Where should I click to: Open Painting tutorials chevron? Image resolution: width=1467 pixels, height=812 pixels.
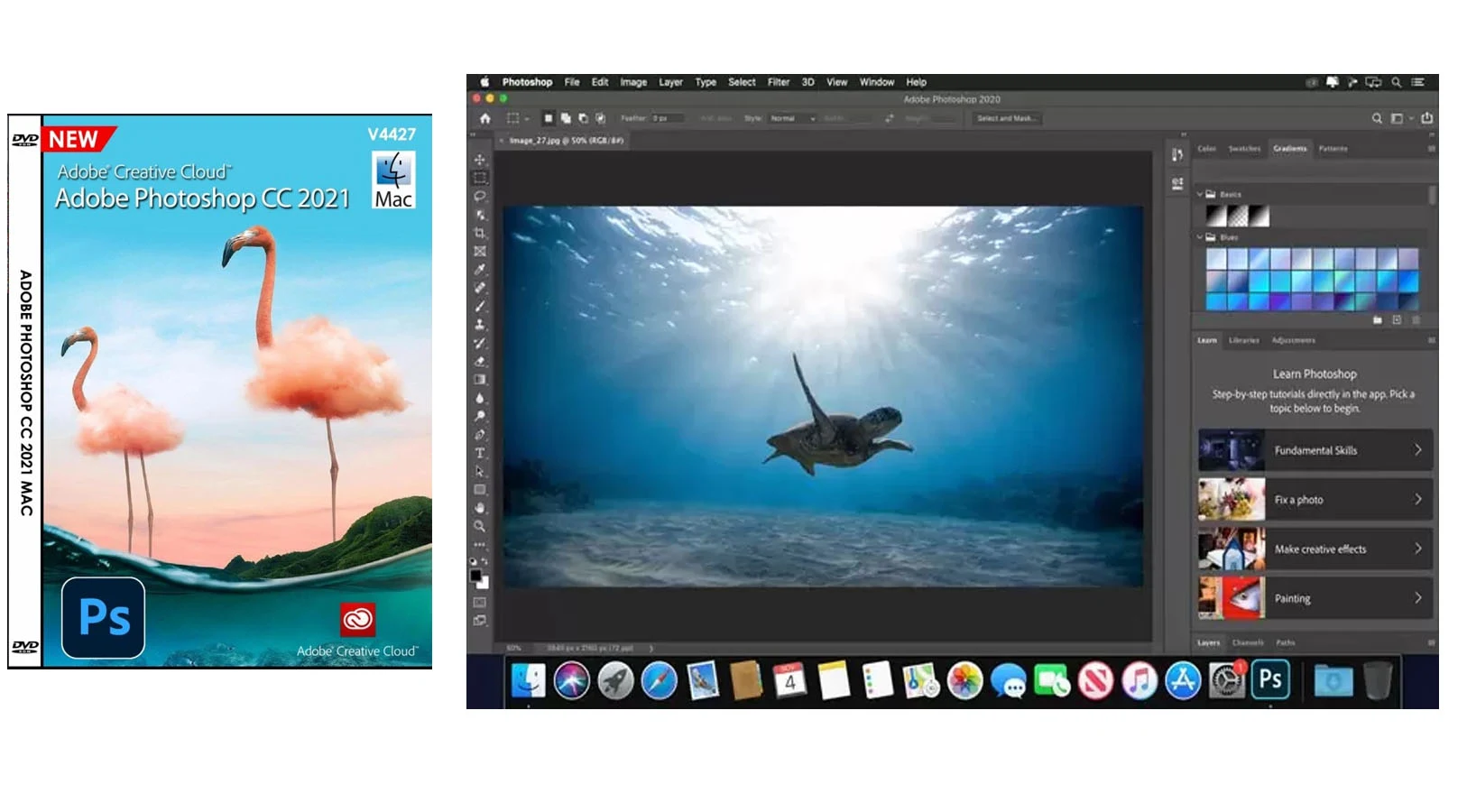(x=1417, y=598)
